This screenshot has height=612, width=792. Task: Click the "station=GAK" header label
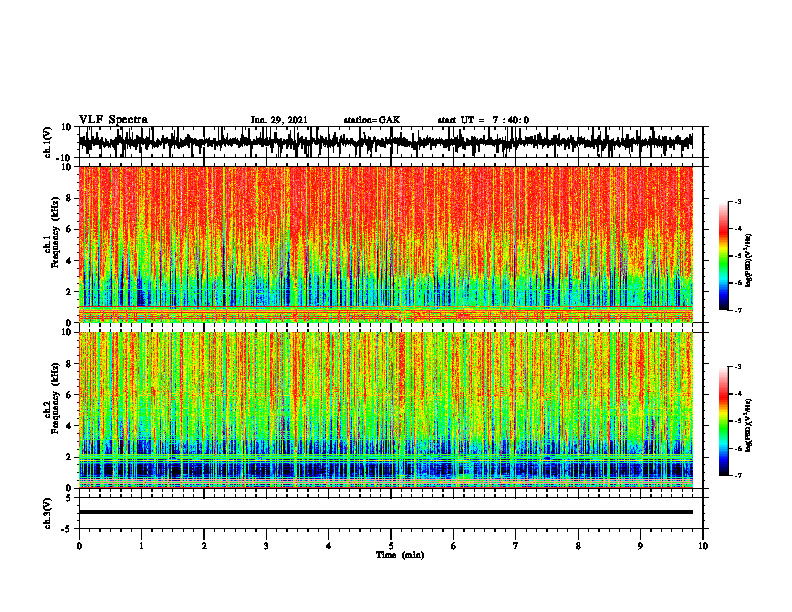(x=372, y=120)
